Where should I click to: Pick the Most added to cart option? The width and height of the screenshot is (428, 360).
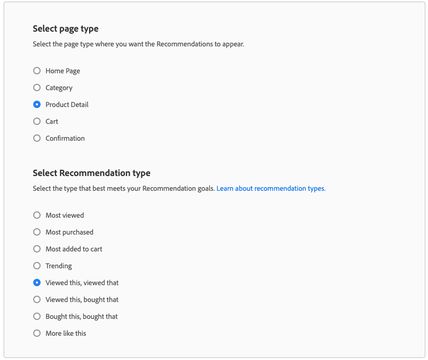[x=37, y=249]
